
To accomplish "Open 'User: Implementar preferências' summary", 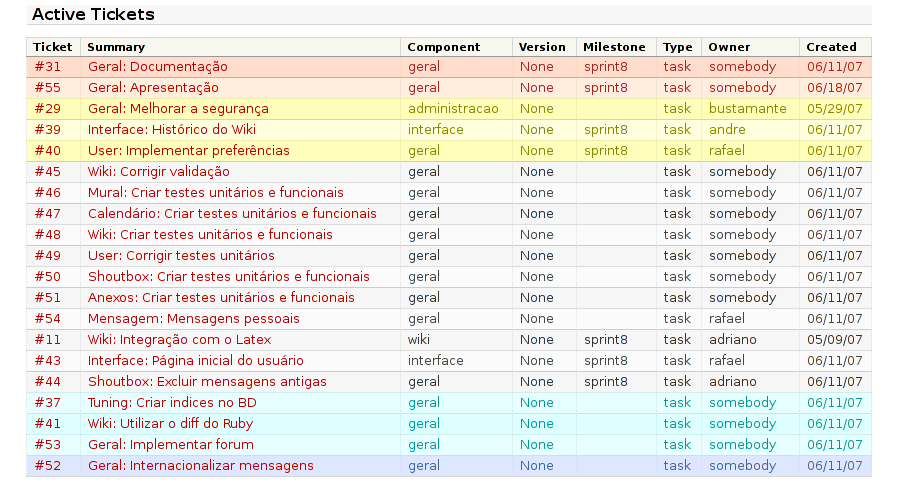I will [x=189, y=151].
